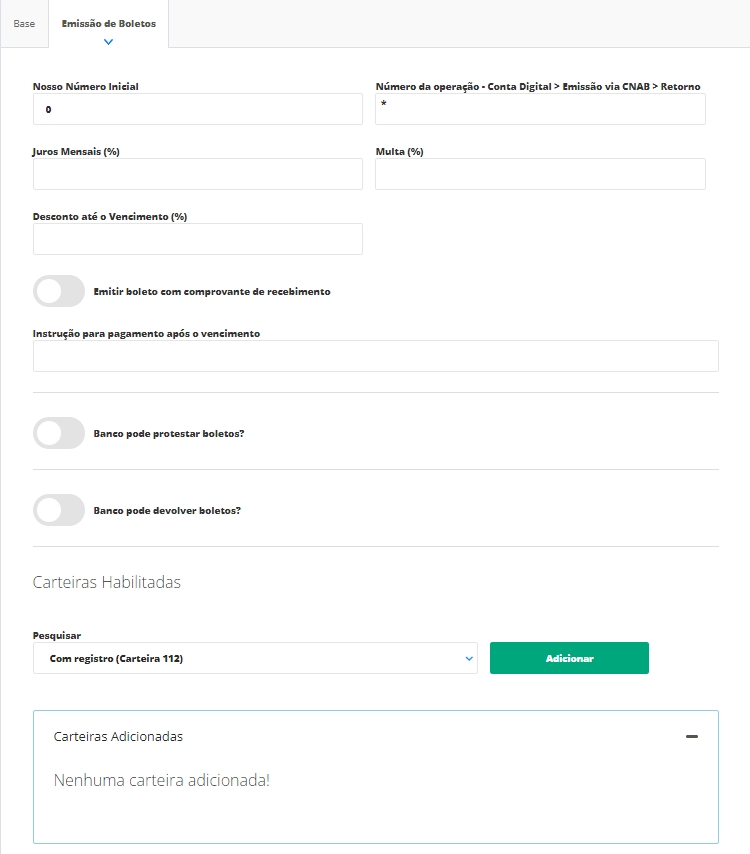
Task: Focus the Número da operação field
Action: pyautogui.click(x=540, y=109)
